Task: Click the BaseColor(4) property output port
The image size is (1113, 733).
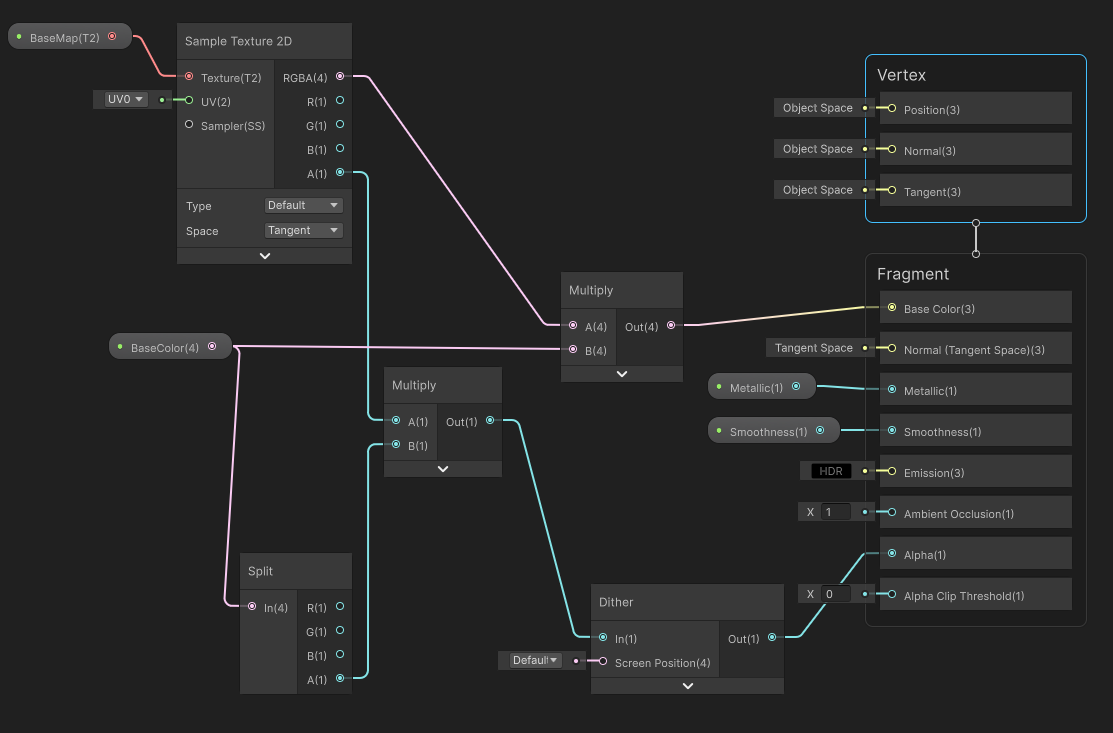Action: [x=212, y=347]
